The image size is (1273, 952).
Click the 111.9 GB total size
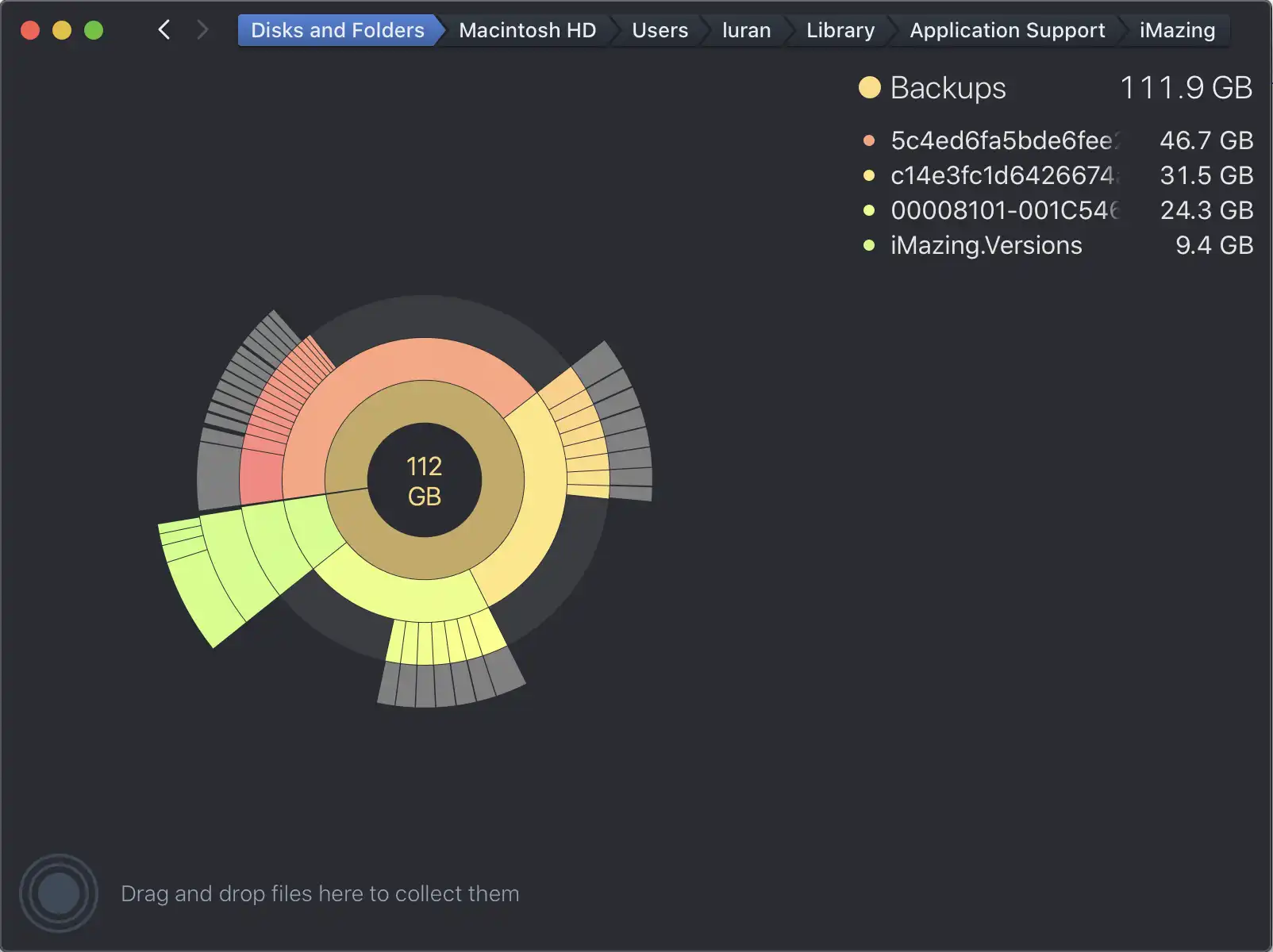pos(1186,87)
